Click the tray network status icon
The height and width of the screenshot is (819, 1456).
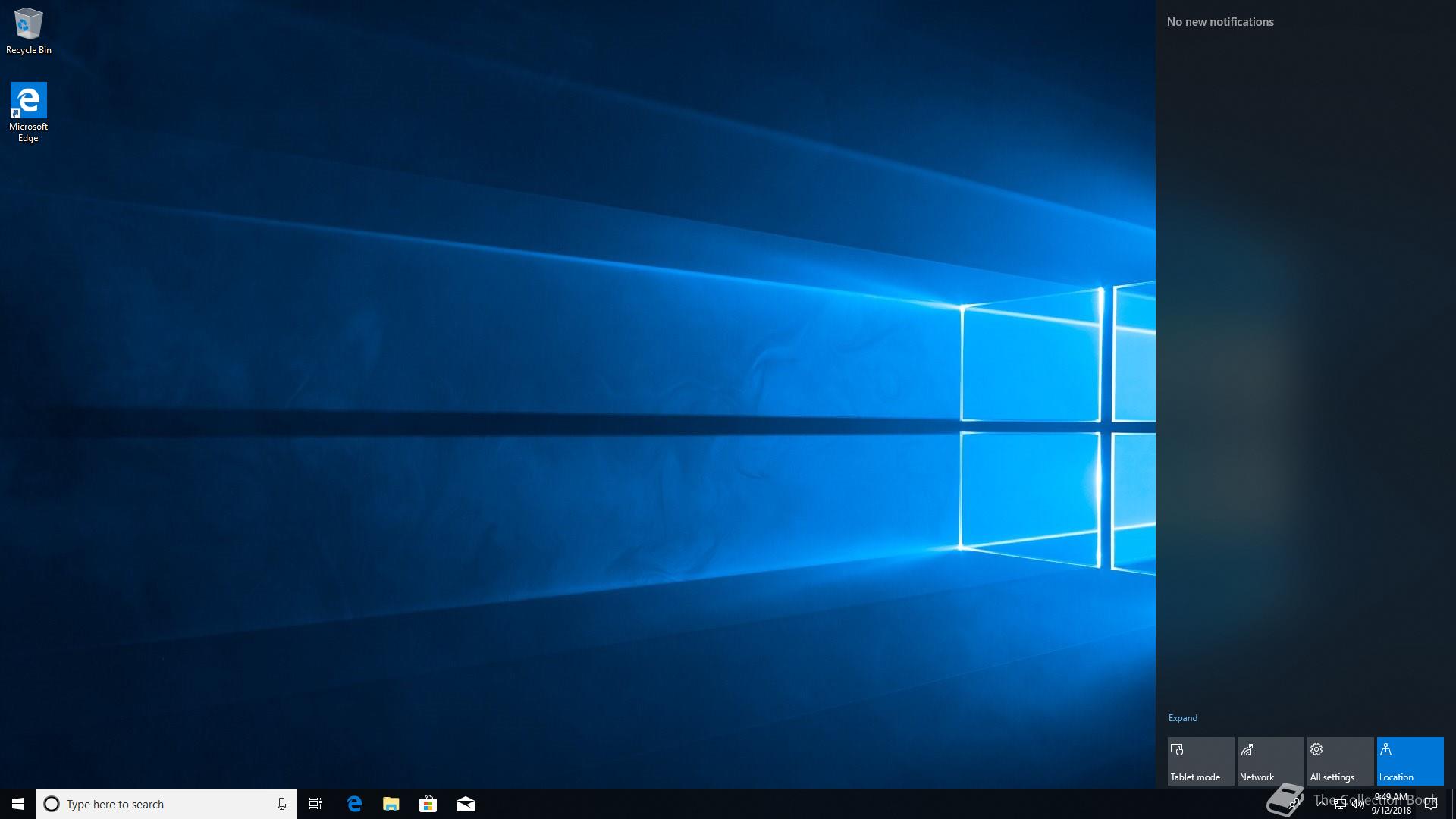[x=1340, y=804]
